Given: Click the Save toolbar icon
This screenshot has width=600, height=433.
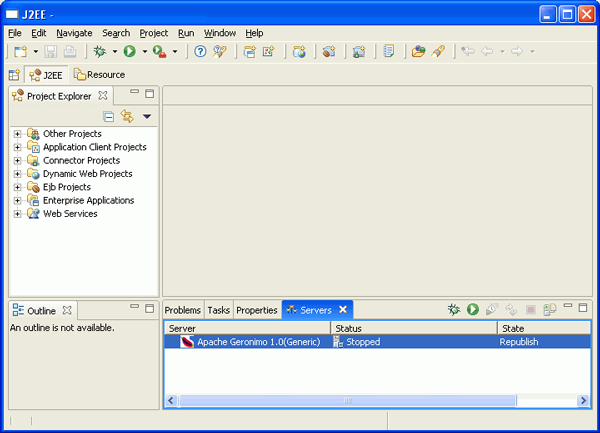Looking at the screenshot, I should pyautogui.click(x=51, y=51).
